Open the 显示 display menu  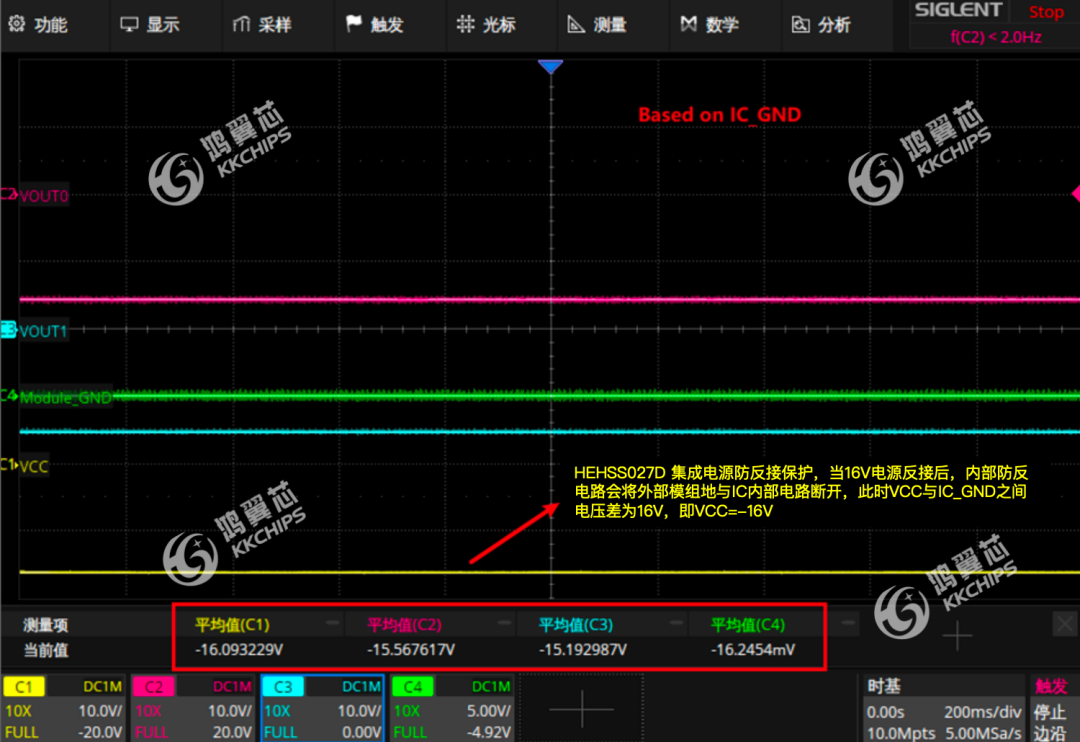point(149,25)
